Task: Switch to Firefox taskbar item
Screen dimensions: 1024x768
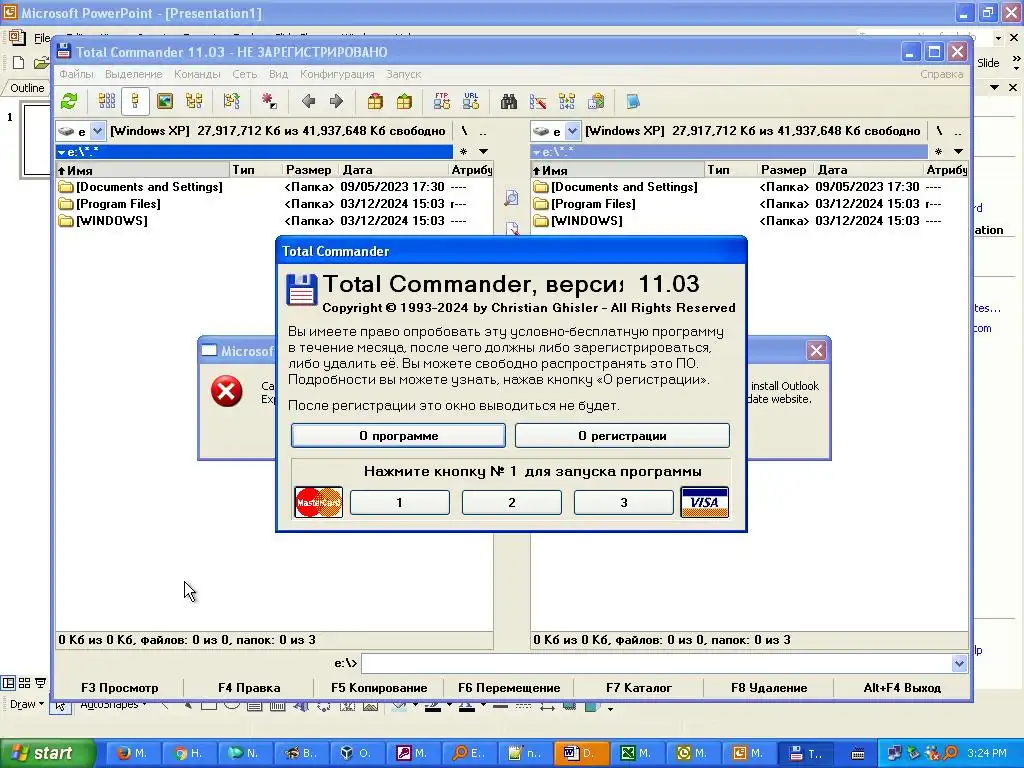Action: click(132, 753)
